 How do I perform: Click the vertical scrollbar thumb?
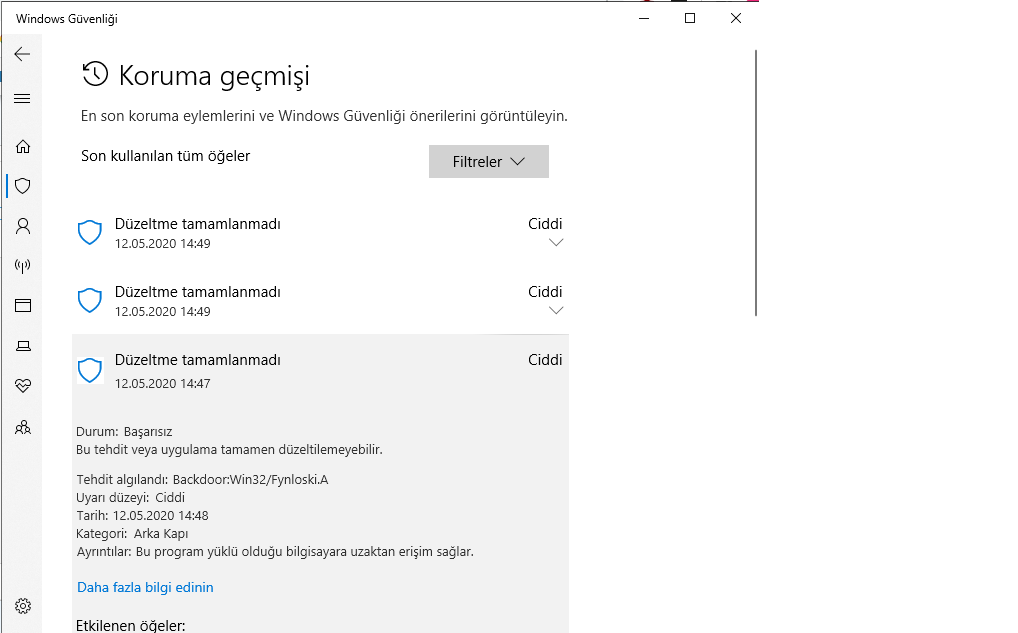point(756,180)
